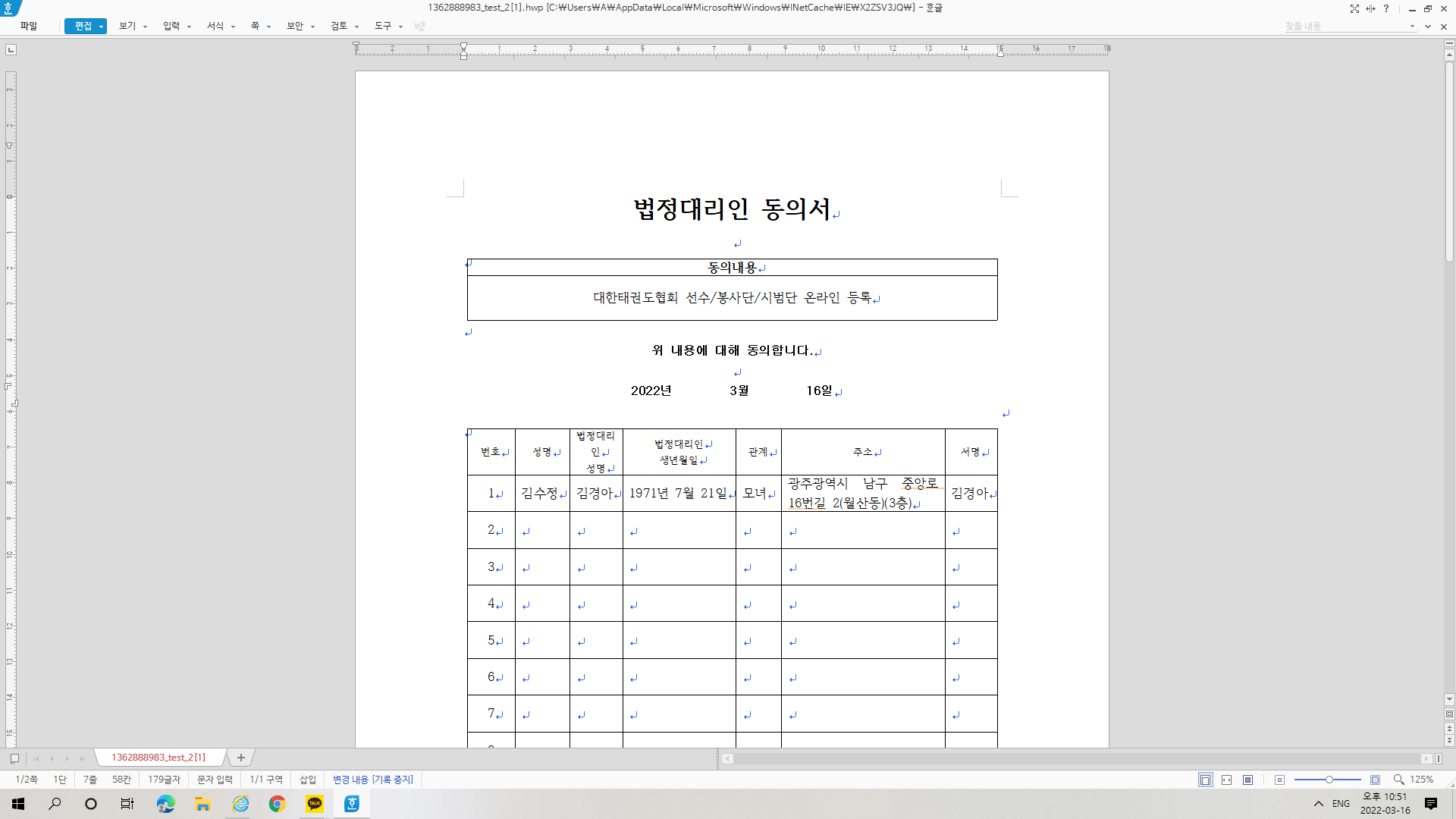Click the horizontal scrollbar right arrow
The height and width of the screenshot is (819, 1456).
pos(1426,758)
